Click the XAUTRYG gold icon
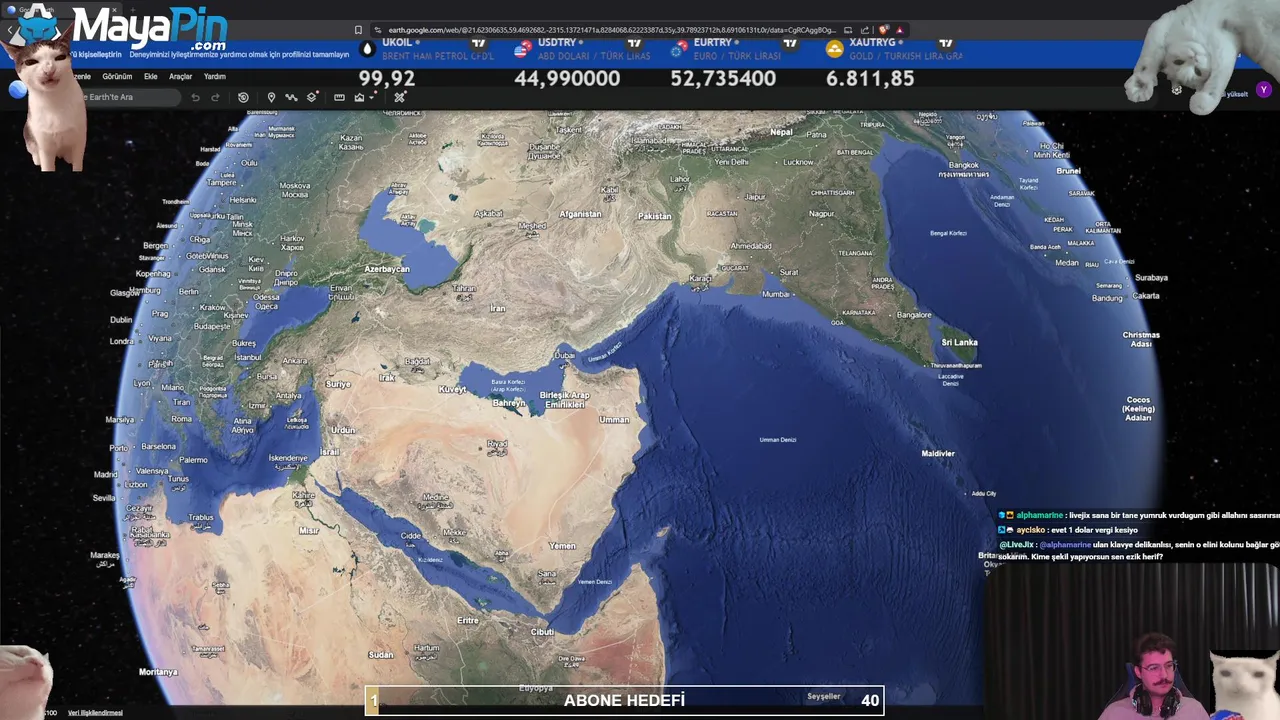Image resolution: width=1280 pixels, height=720 pixels. click(x=835, y=49)
